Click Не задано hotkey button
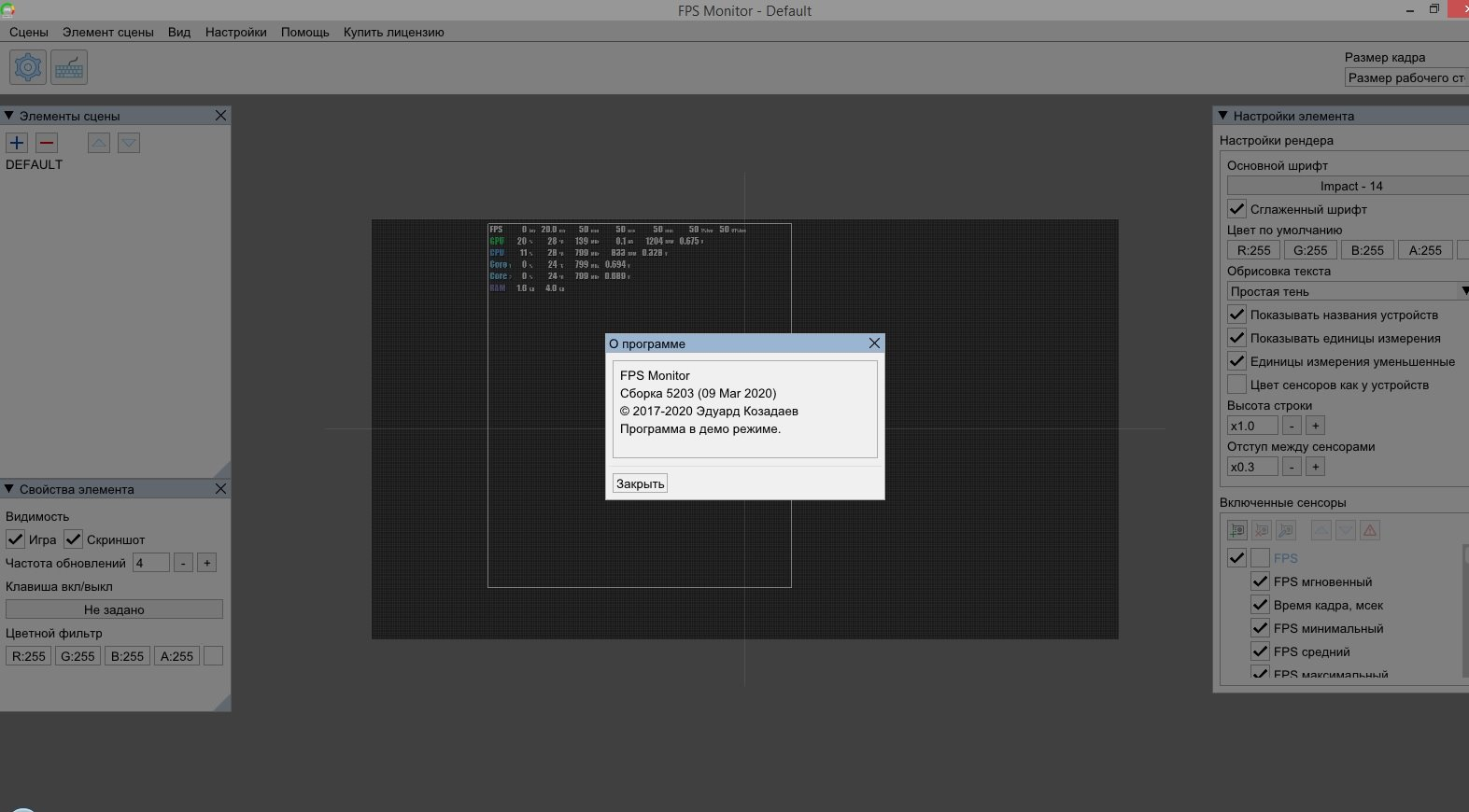The width and height of the screenshot is (1469, 812). [114, 609]
